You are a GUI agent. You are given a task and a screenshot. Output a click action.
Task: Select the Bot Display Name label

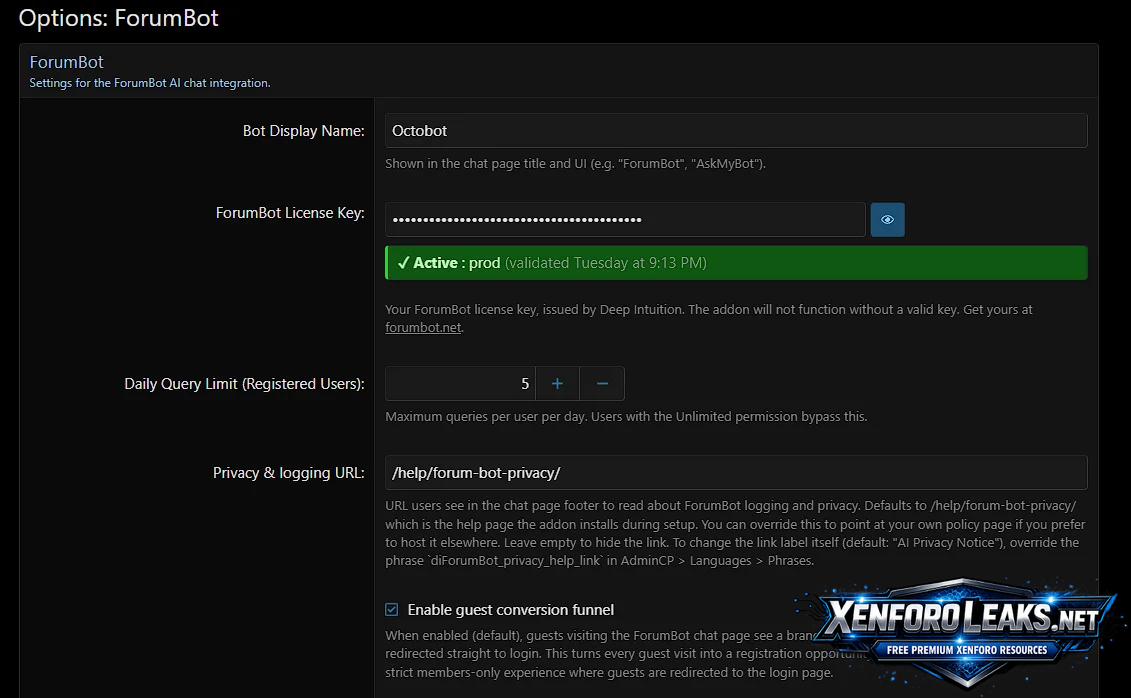point(303,131)
